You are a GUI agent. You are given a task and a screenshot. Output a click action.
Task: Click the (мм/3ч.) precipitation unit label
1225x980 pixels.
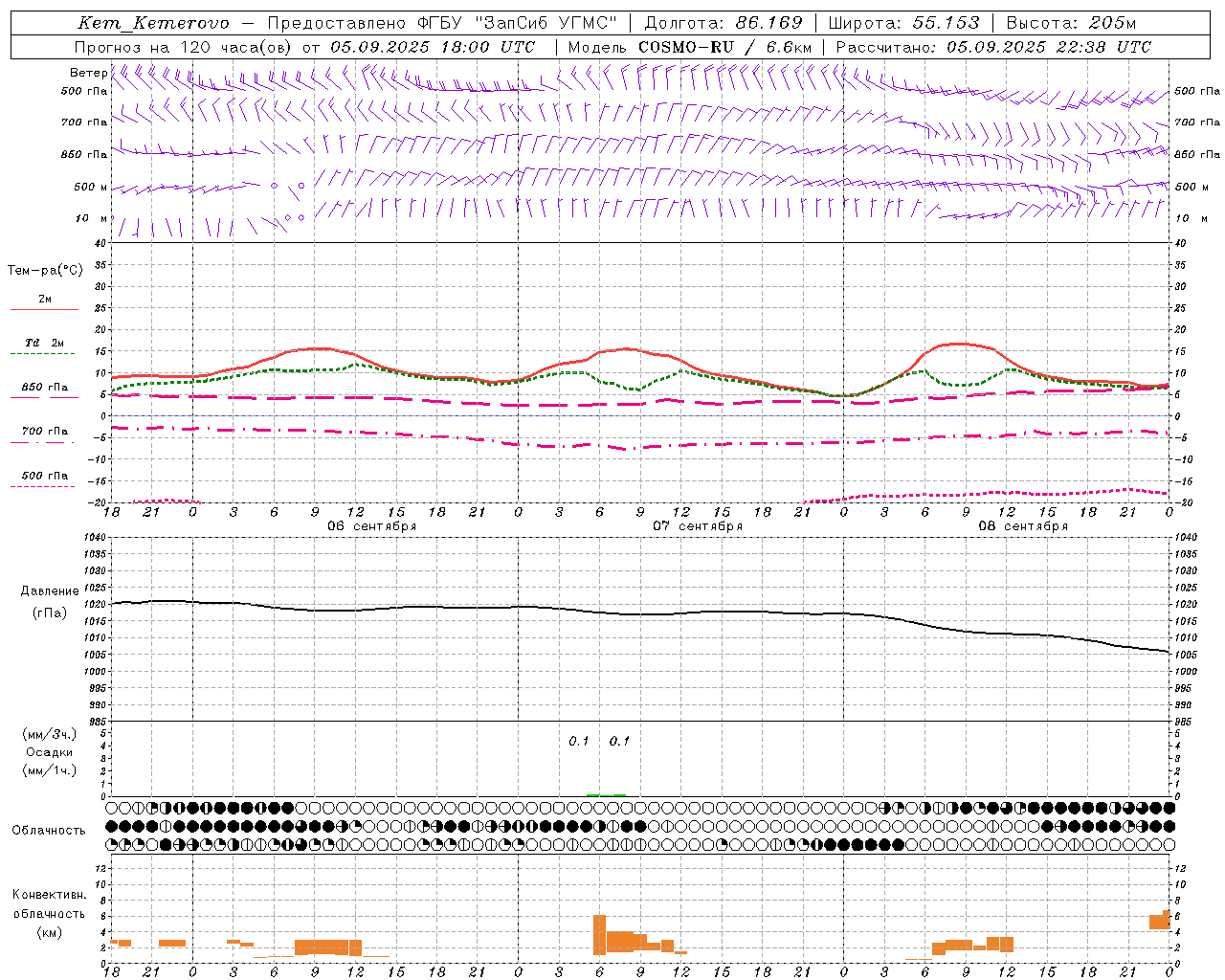click(x=50, y=734)
